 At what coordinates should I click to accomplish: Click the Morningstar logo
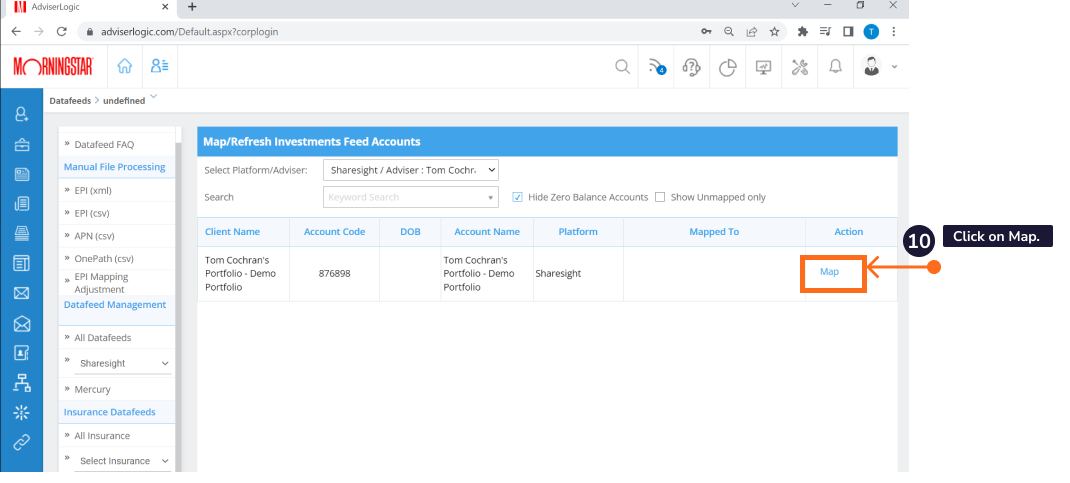pyautogui.click(x=53, y=66)
